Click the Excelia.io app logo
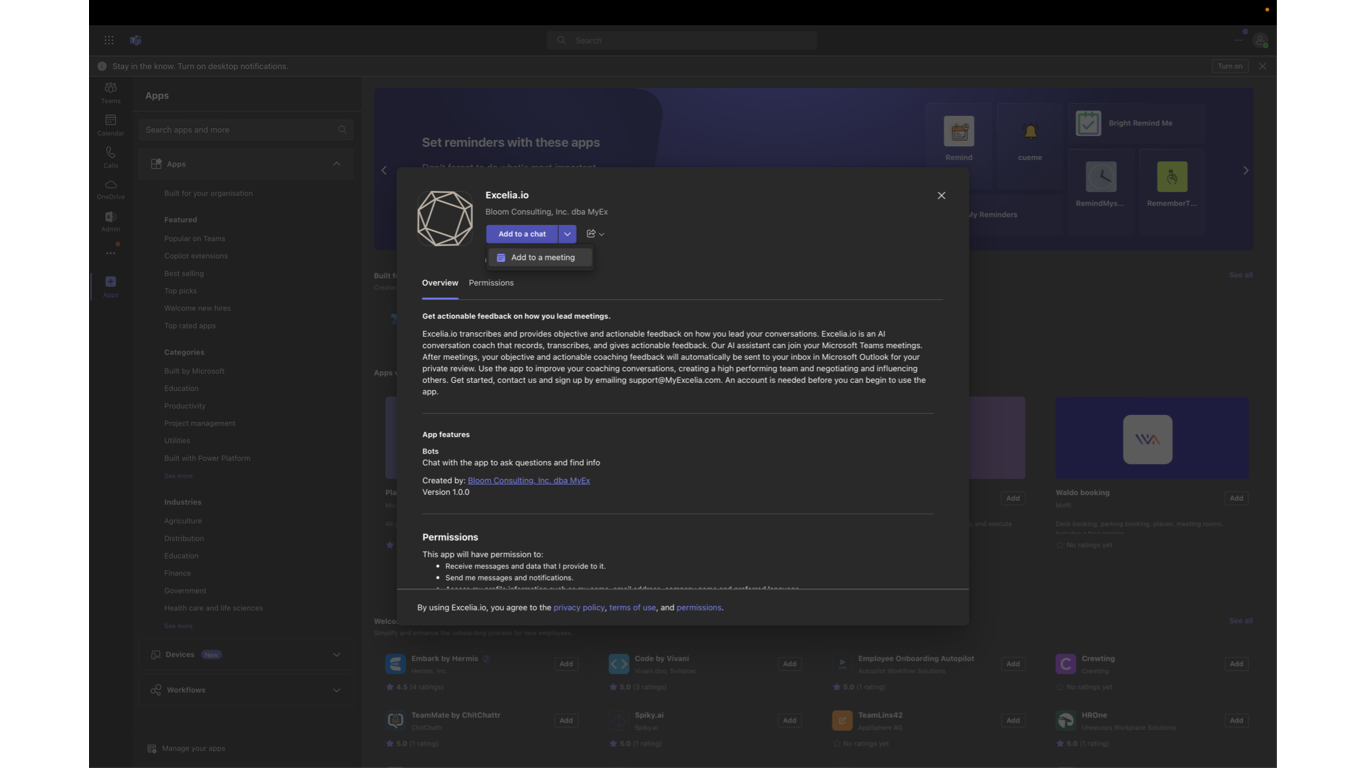 click(x=445, y=218)
